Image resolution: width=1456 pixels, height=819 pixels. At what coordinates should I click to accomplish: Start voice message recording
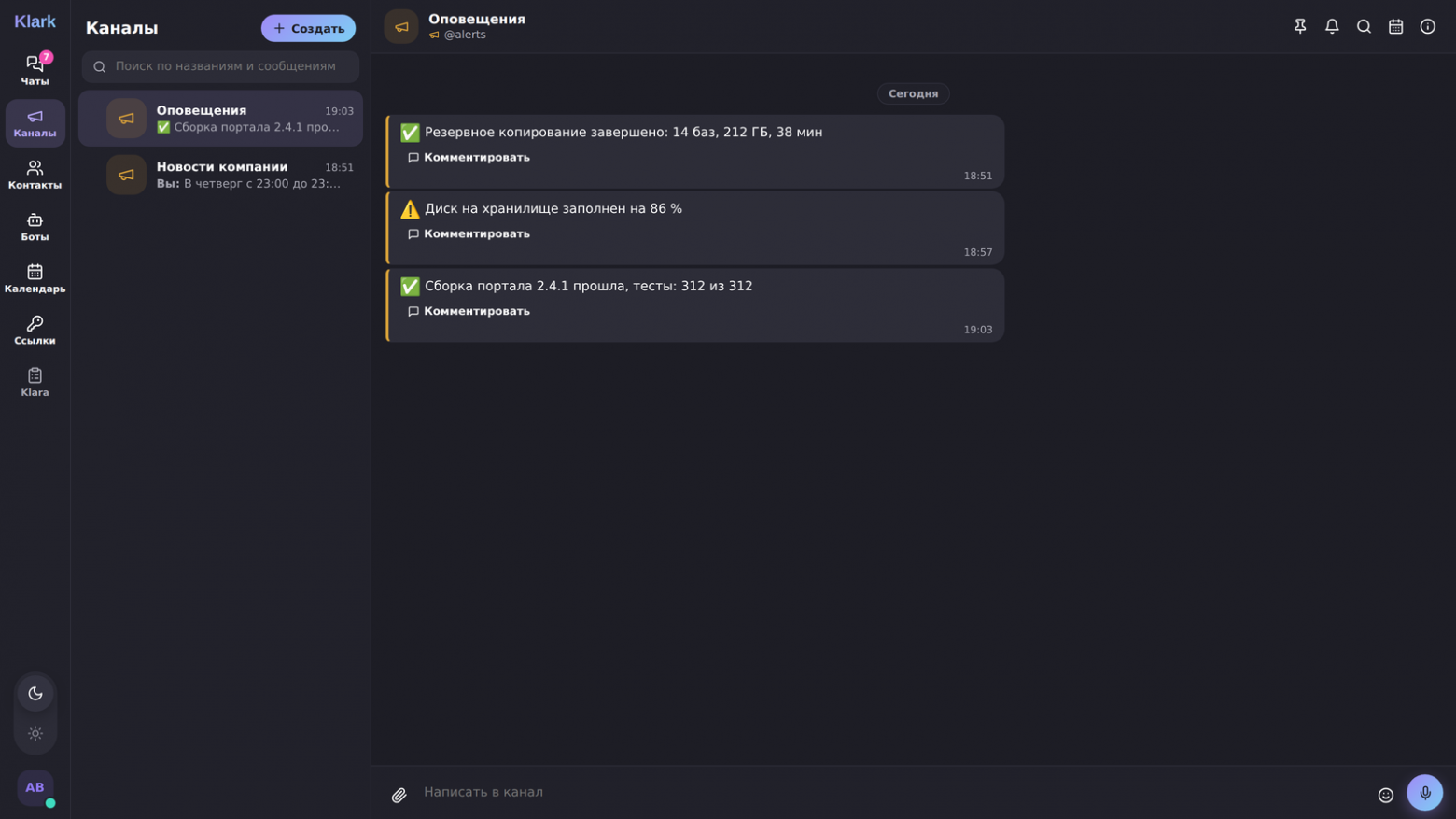click(1424, 793)
